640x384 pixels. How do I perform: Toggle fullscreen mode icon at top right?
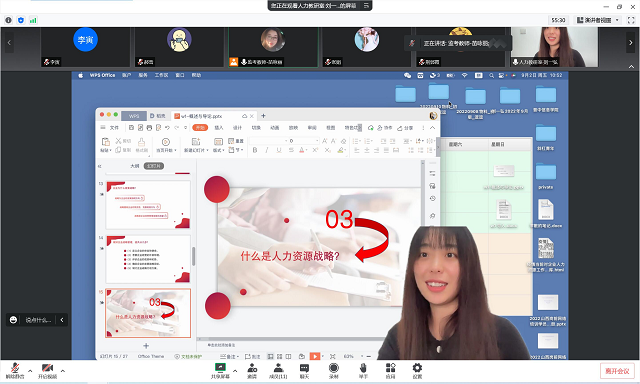[631, 20]
